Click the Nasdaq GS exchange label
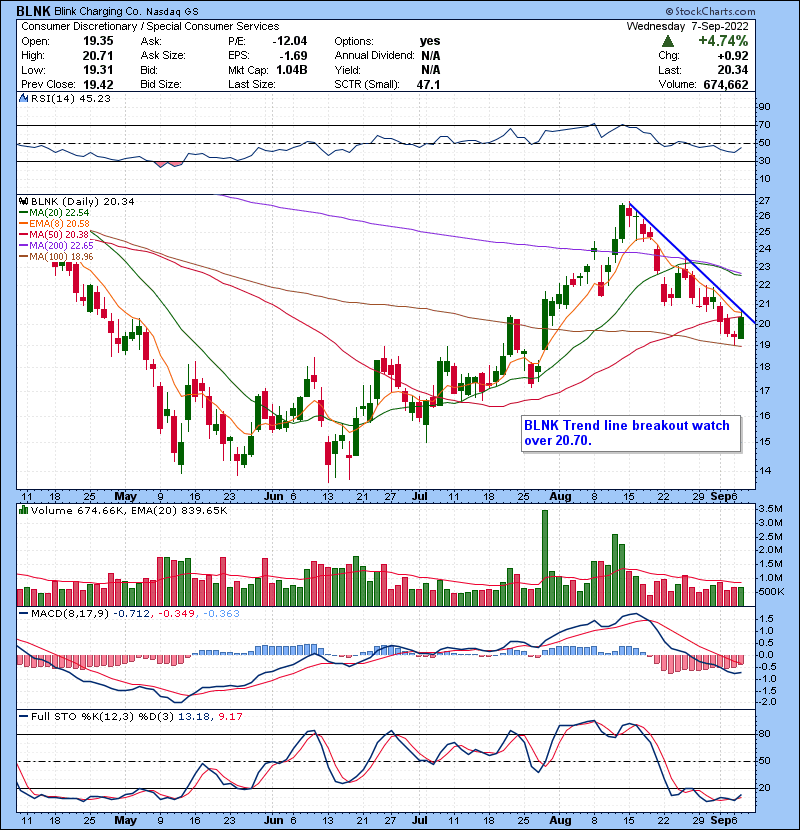The image size is (800, 830). pyautogui.click(x=171, y=11)
